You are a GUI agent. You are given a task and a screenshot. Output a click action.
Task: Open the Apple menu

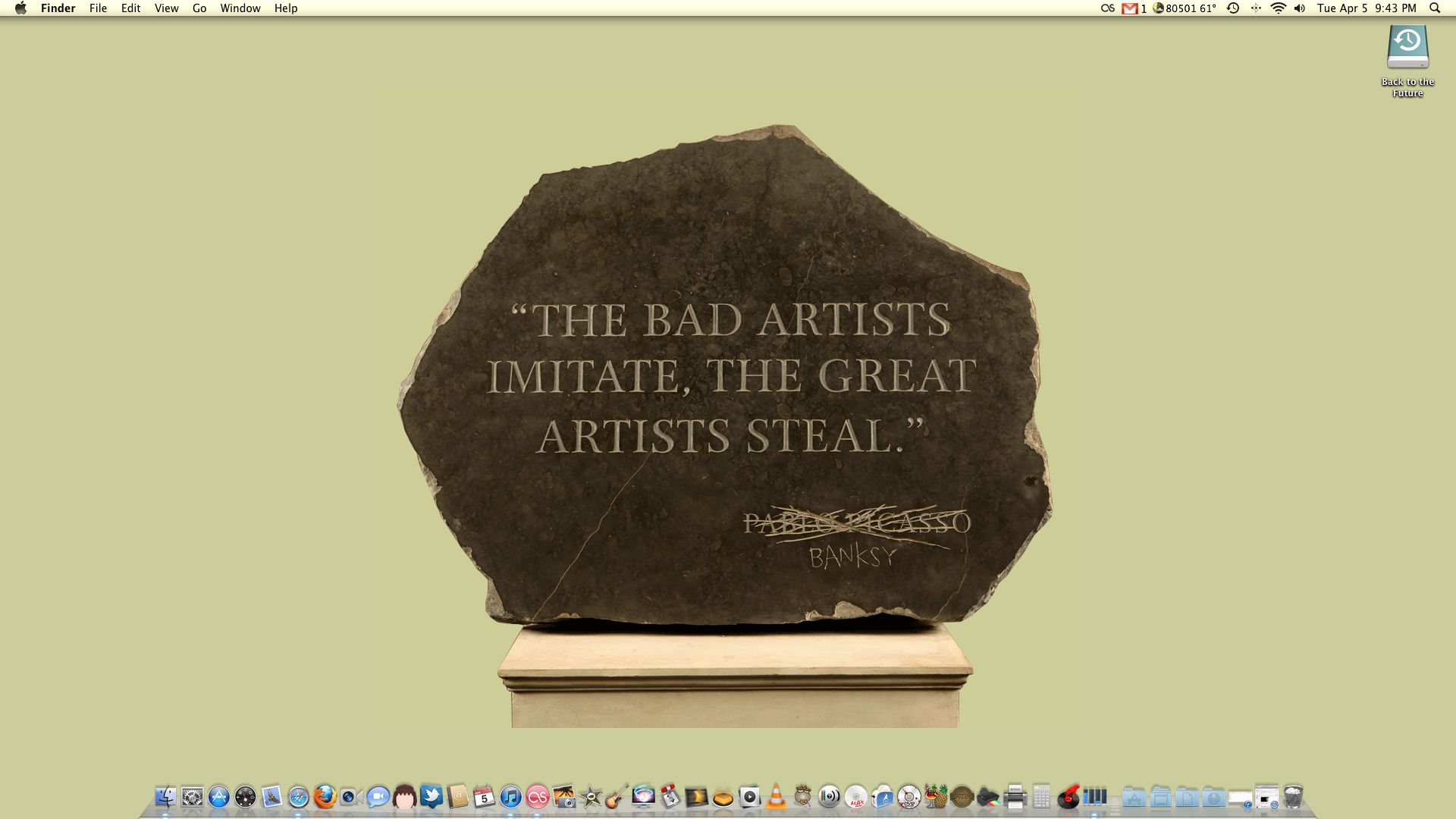(x=20, y=8)
